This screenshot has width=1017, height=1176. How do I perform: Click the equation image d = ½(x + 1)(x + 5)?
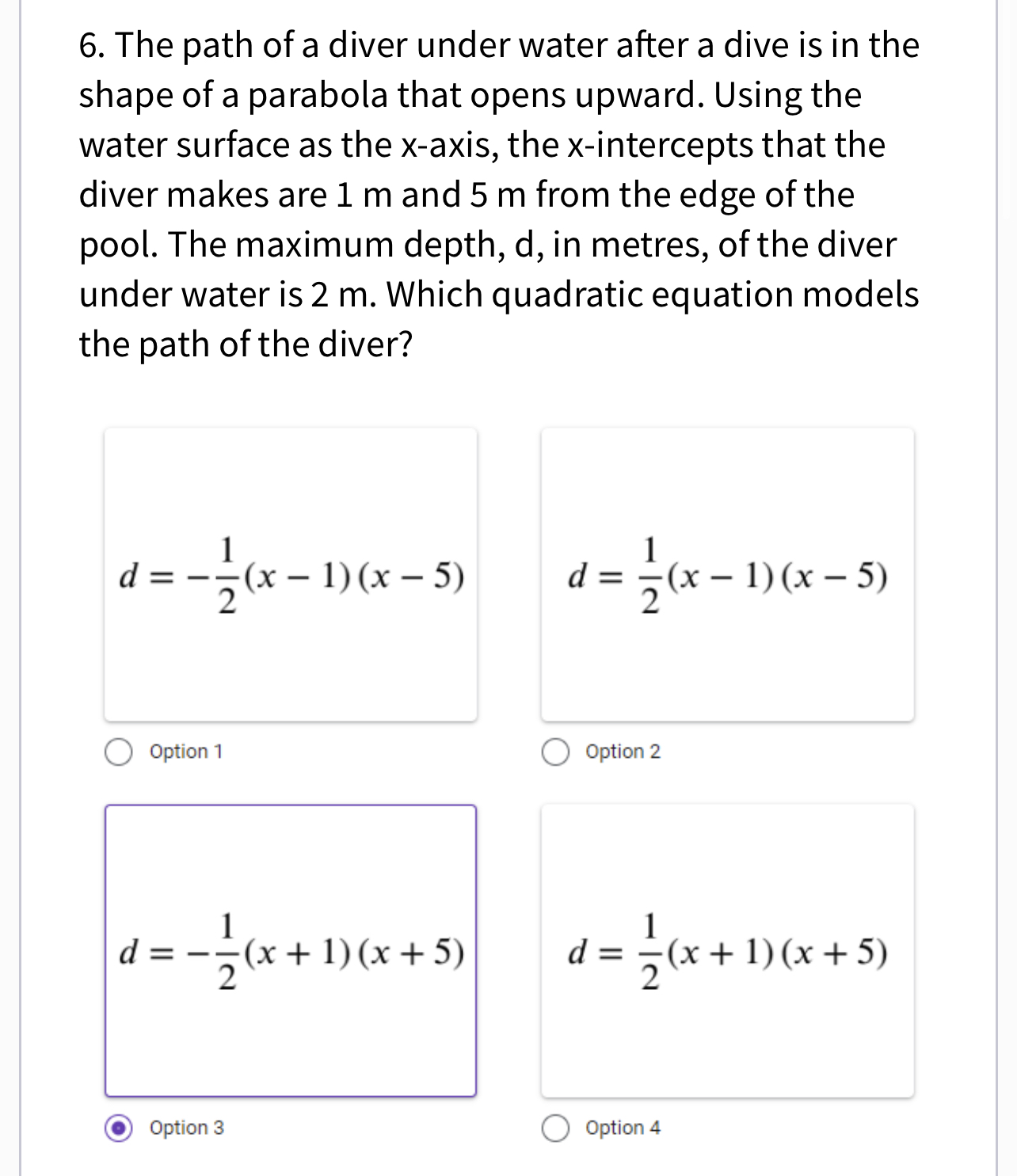pos(727,951)
